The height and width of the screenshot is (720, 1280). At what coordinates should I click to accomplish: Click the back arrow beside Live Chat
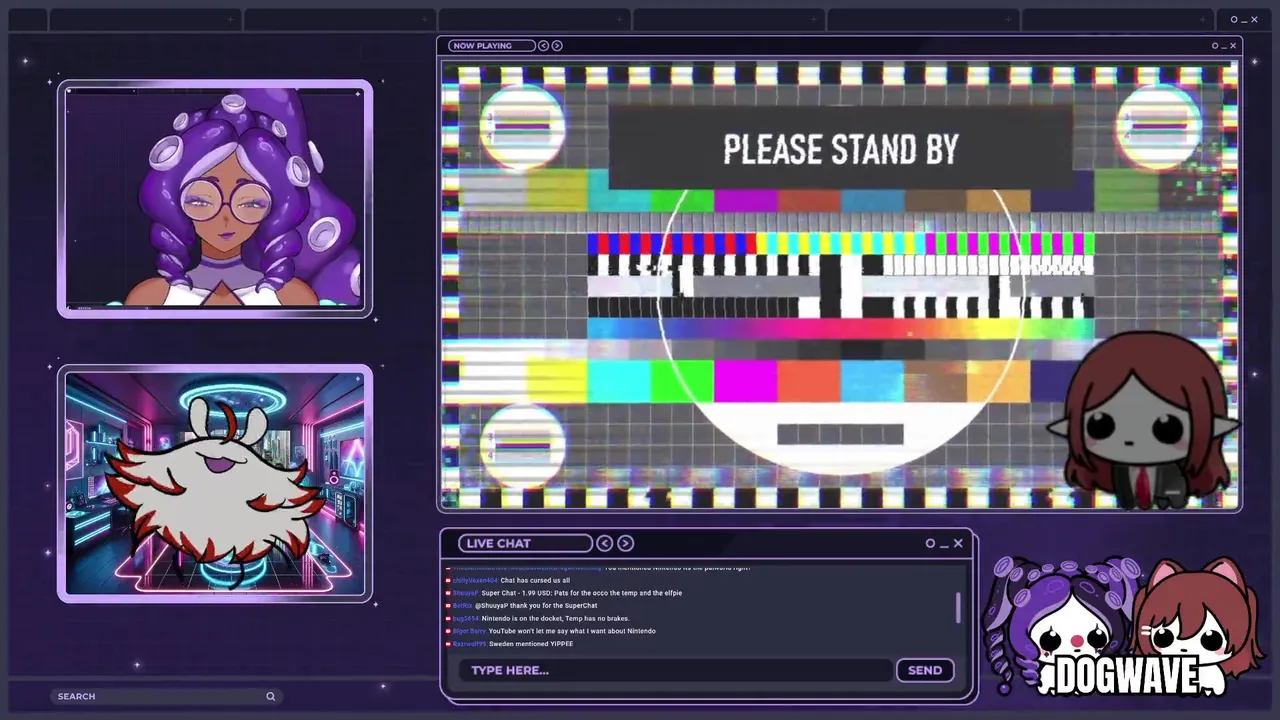(605, 543)
